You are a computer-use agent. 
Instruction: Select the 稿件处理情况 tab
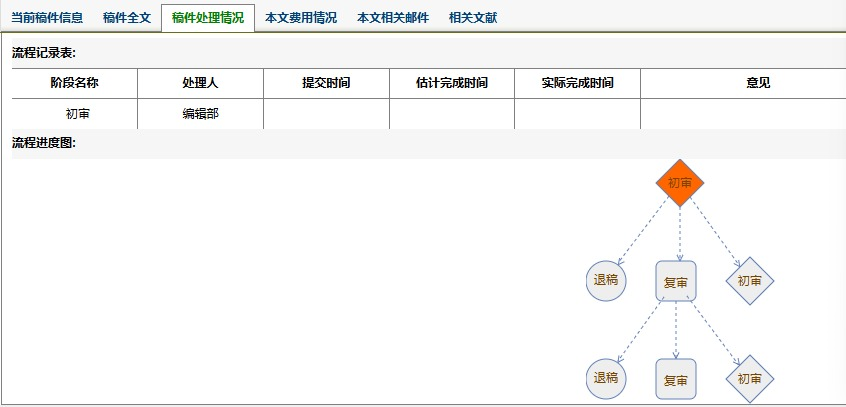(x=207, y=18)
